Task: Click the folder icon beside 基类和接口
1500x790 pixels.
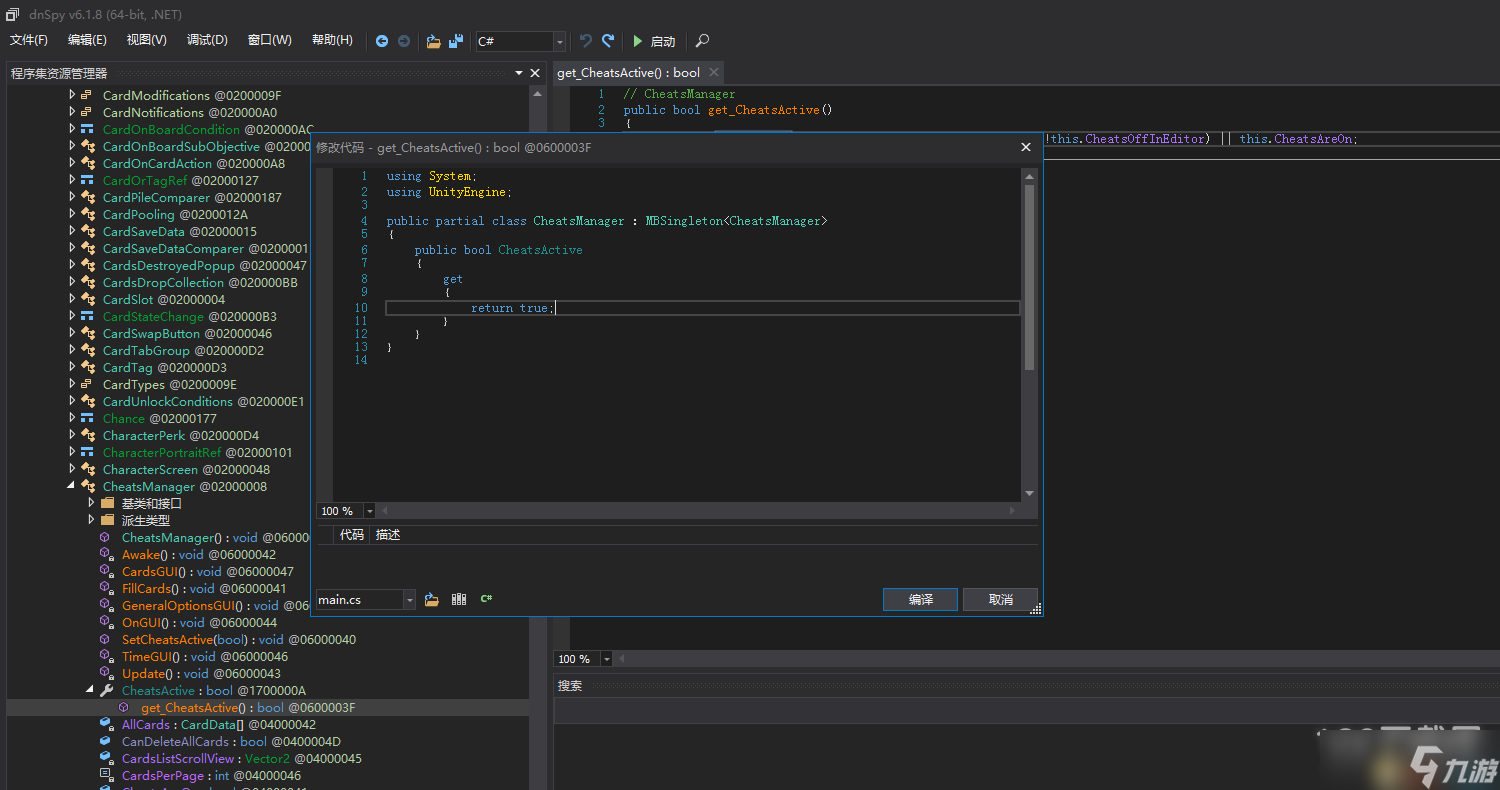Action: point(107,503)
